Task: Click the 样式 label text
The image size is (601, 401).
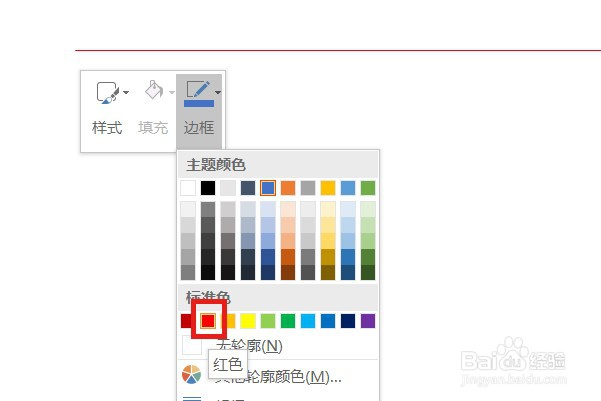Action: (x=107, y=128)
